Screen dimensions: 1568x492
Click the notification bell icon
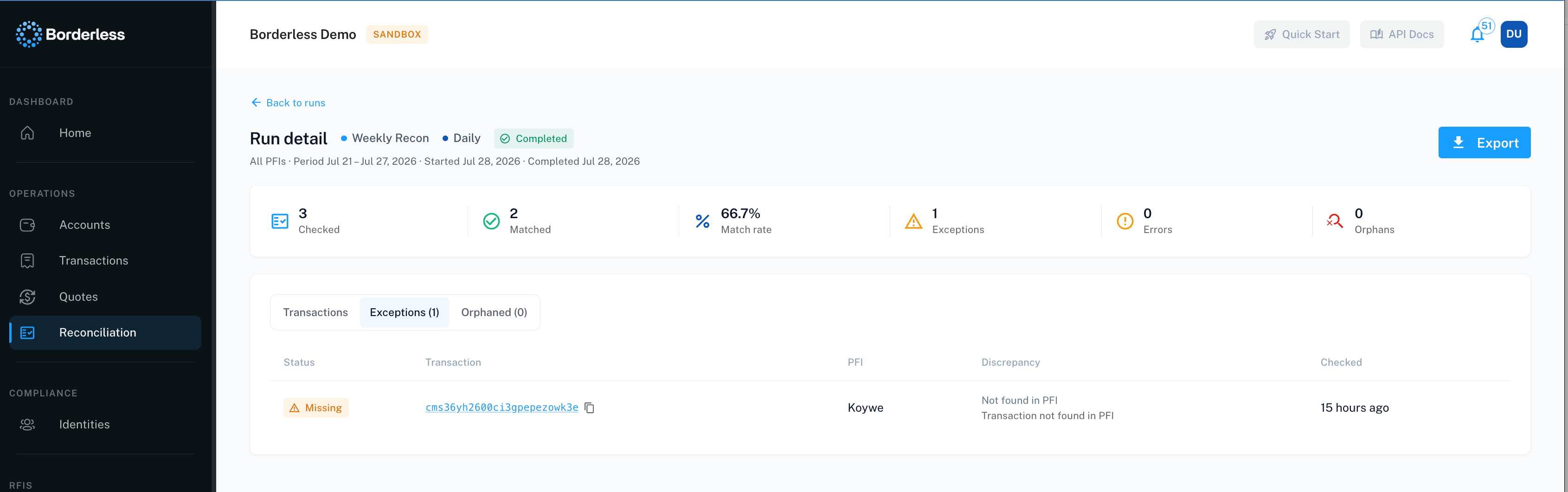[x=1477, y=35]
